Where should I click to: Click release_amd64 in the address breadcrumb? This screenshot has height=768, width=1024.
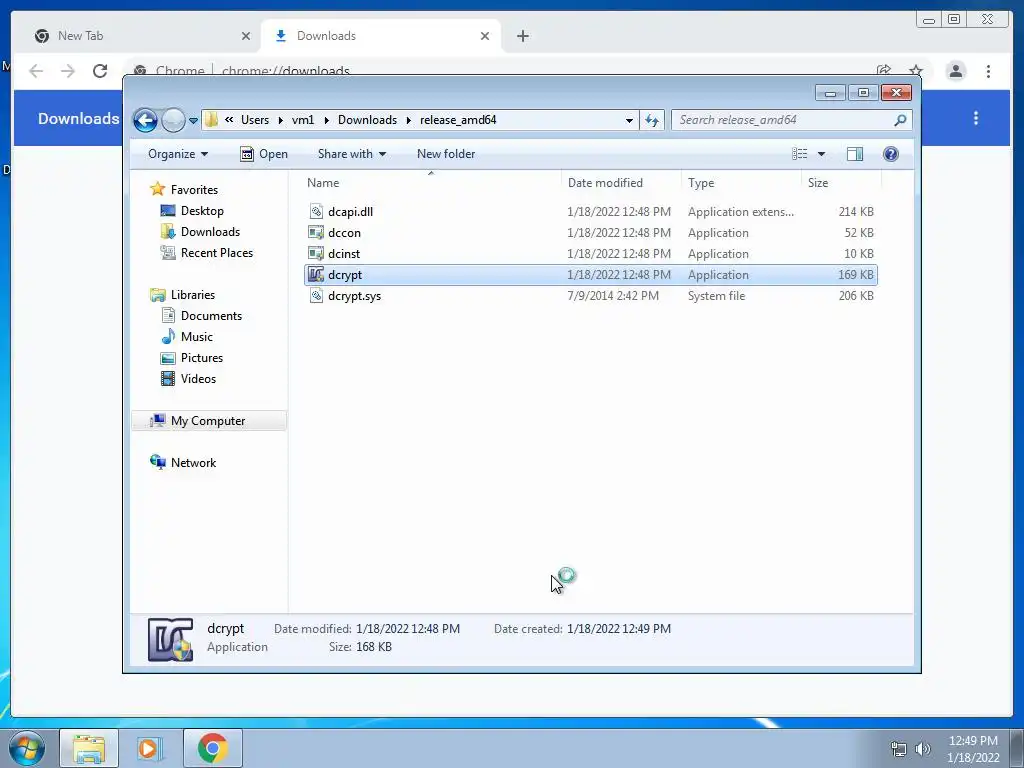[x=458, y=120]
